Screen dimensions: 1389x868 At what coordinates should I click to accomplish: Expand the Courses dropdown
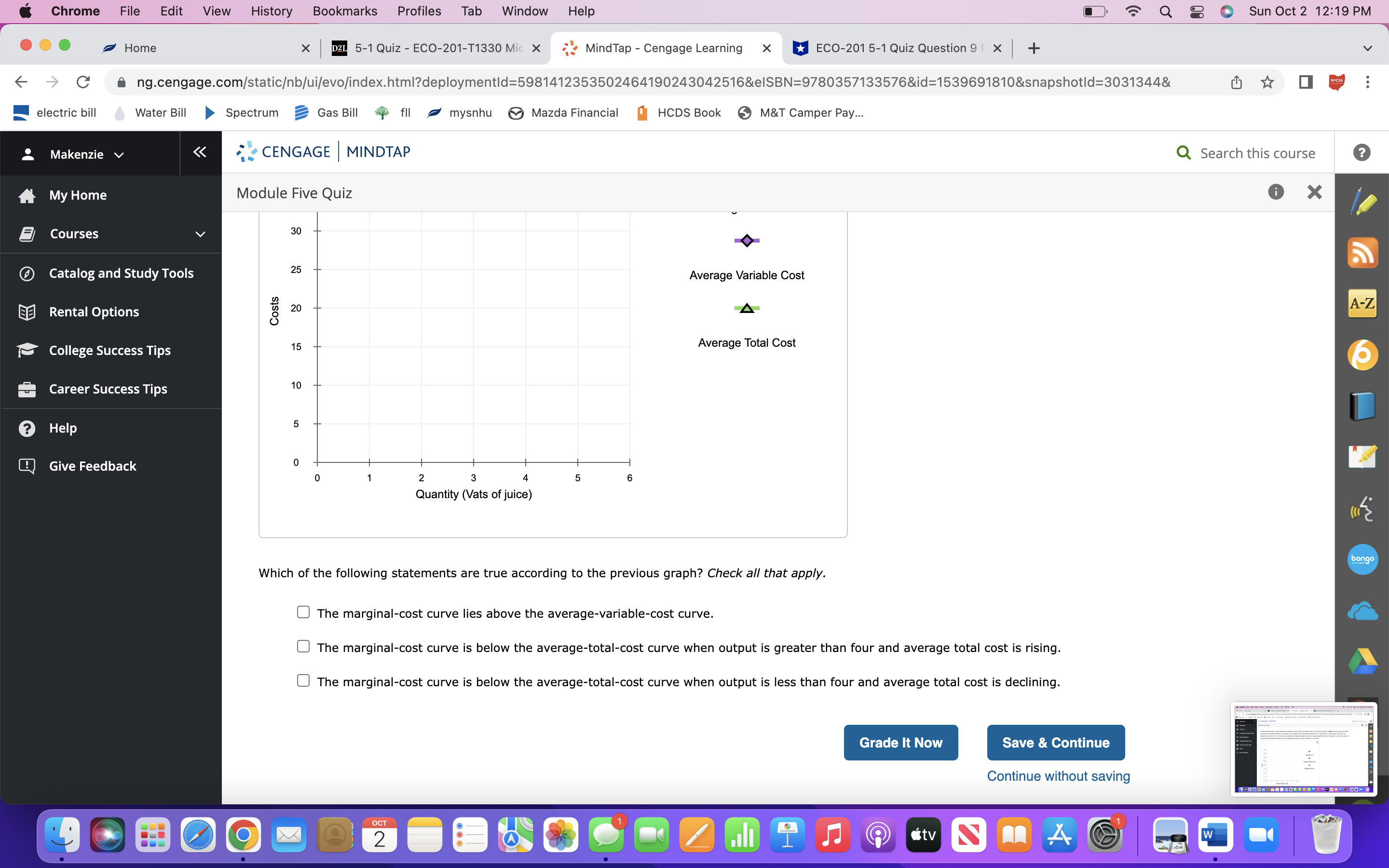(x=199, y=234)
